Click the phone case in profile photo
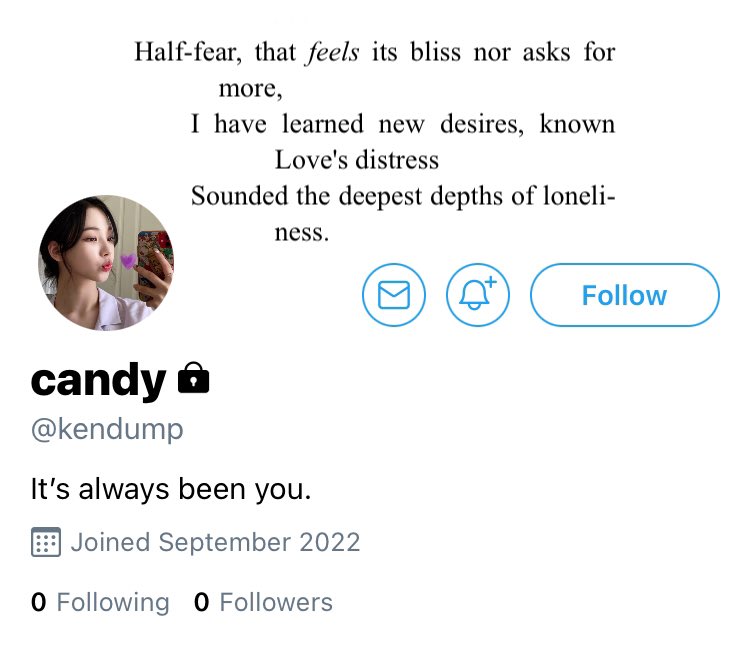Viewport: 750px width, 647px height. (154, 261)
